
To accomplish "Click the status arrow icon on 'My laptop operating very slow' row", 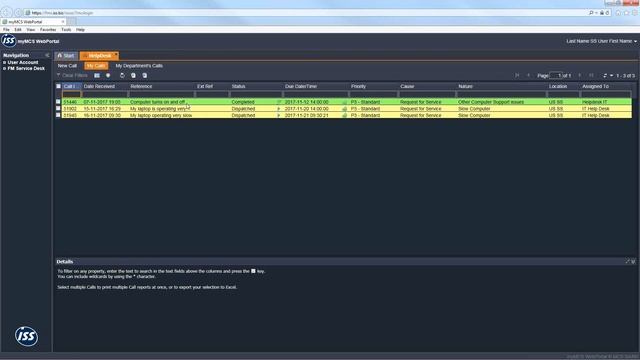I will click(x=279, y=115).
